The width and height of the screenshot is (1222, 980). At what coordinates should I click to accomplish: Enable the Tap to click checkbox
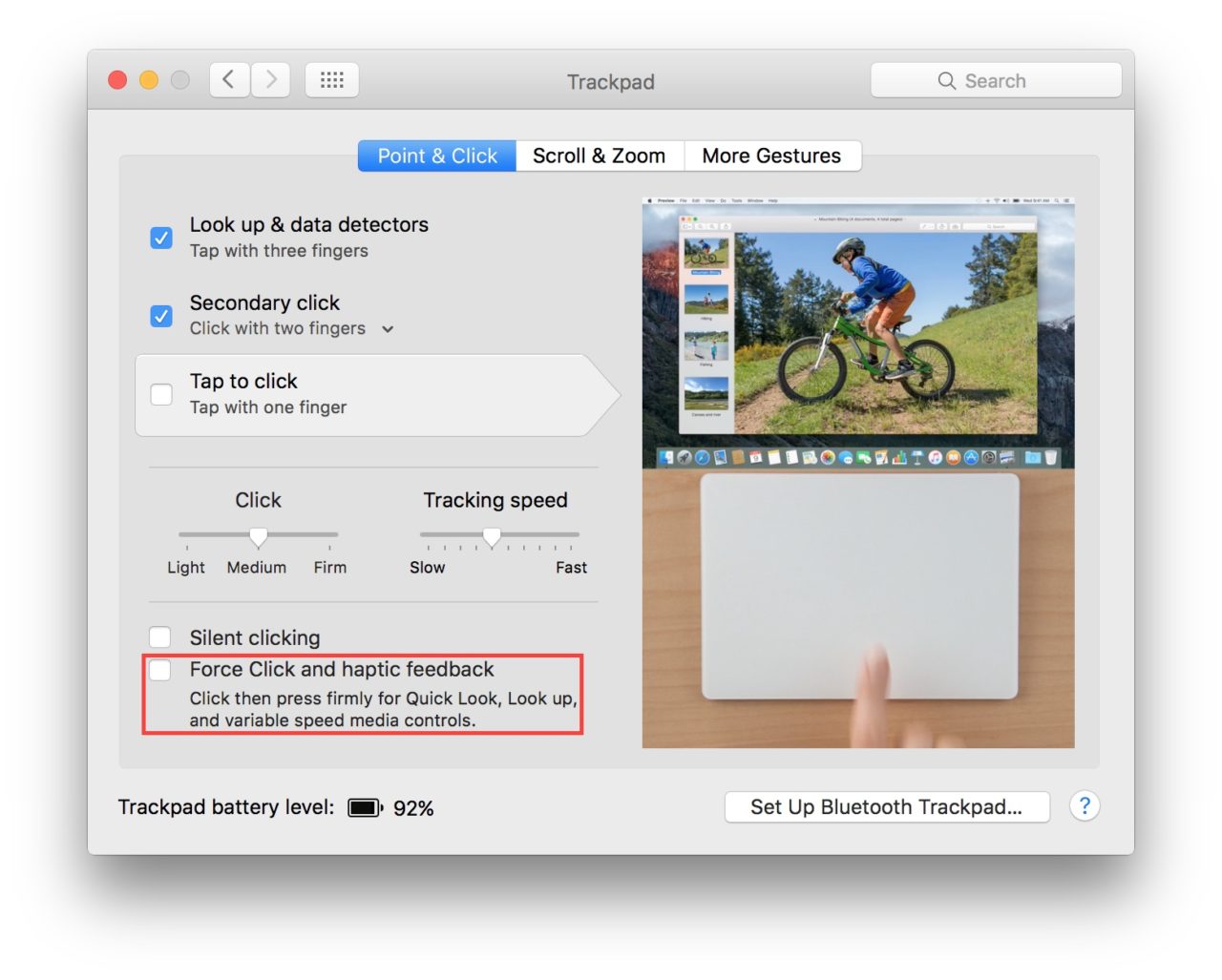pyautogui.click(x=161, y=394)
